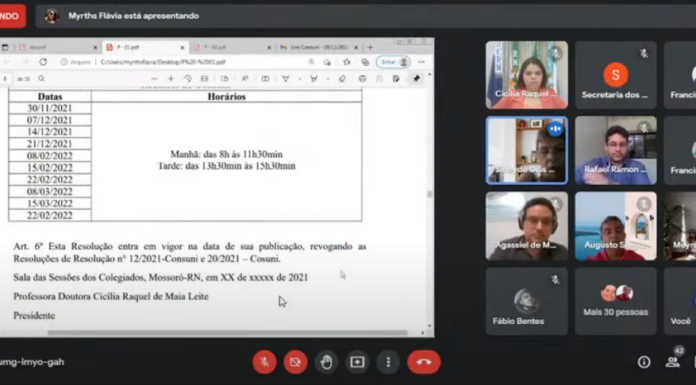Viewport: 696px width, 385px height.
Task: Toggle the microphone mute button
Action: pos(264,362)
